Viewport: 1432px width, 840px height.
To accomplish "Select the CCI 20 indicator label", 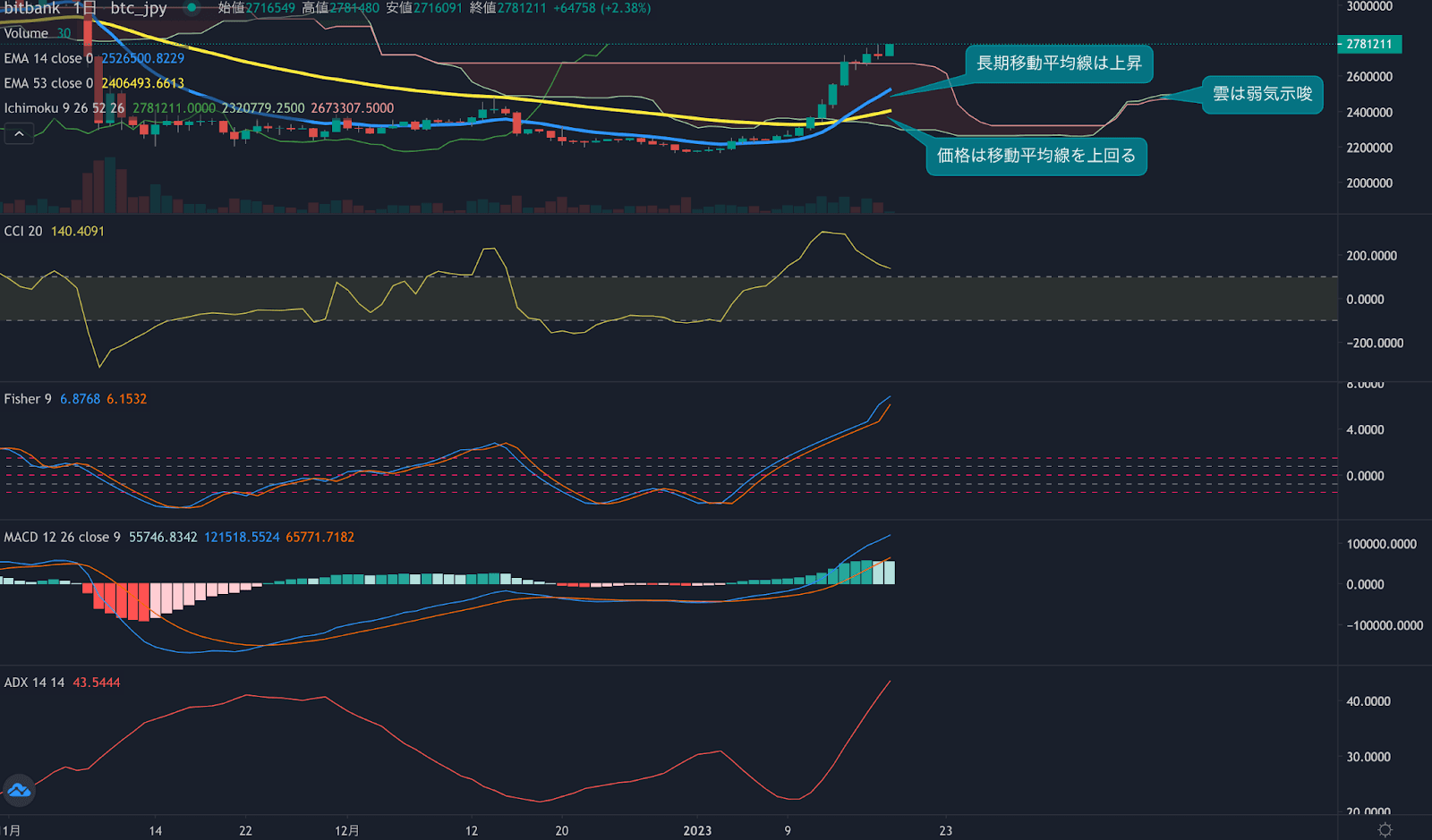I will [23, 231].
